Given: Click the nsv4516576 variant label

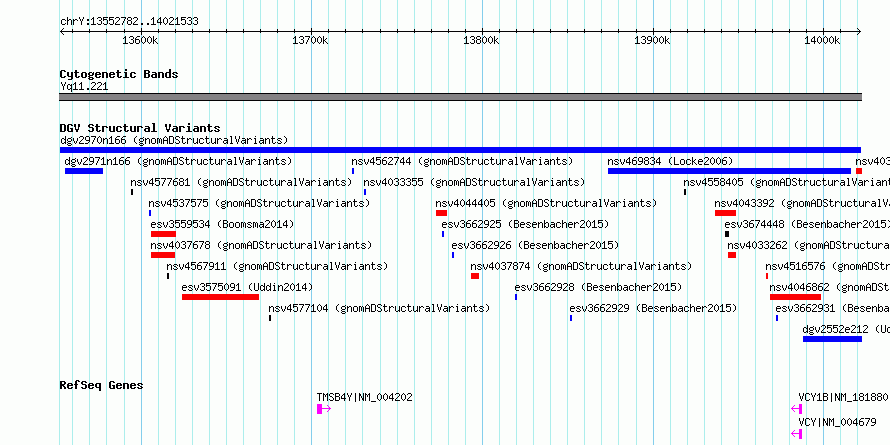Looking at the screenshot, I should click(828, 266).
